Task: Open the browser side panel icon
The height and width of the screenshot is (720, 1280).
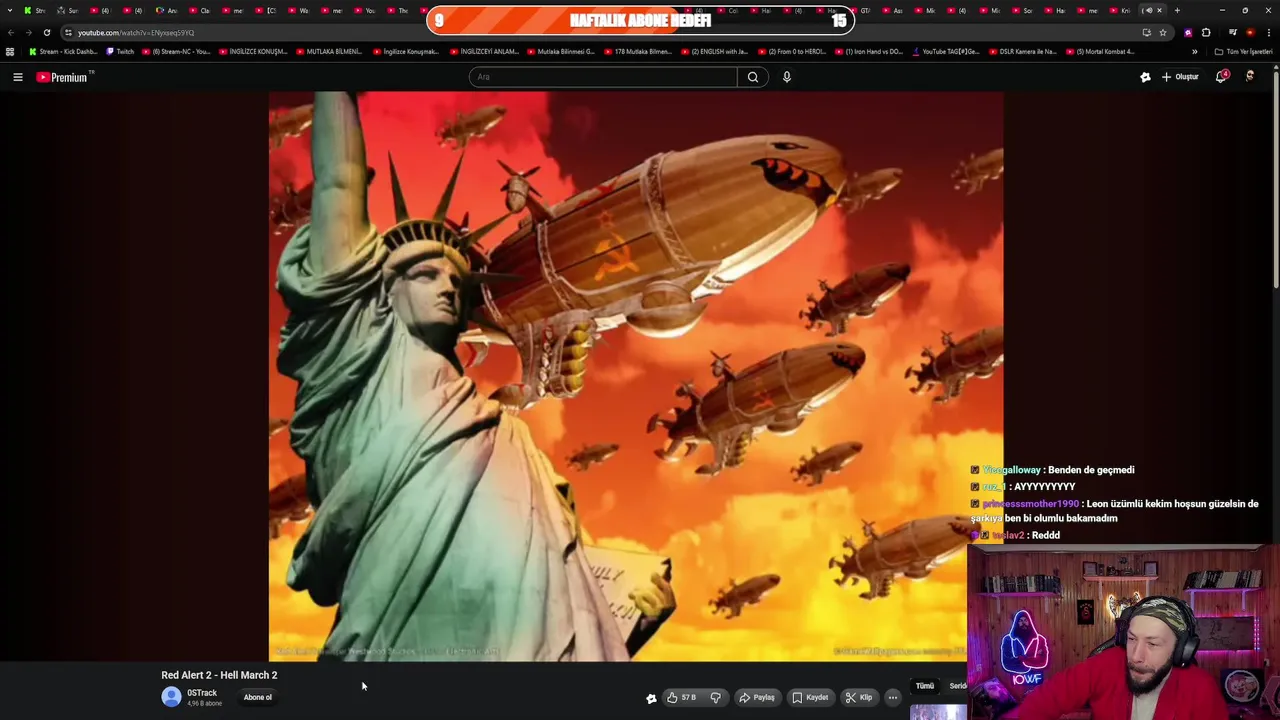Action: coord(1233,32)
